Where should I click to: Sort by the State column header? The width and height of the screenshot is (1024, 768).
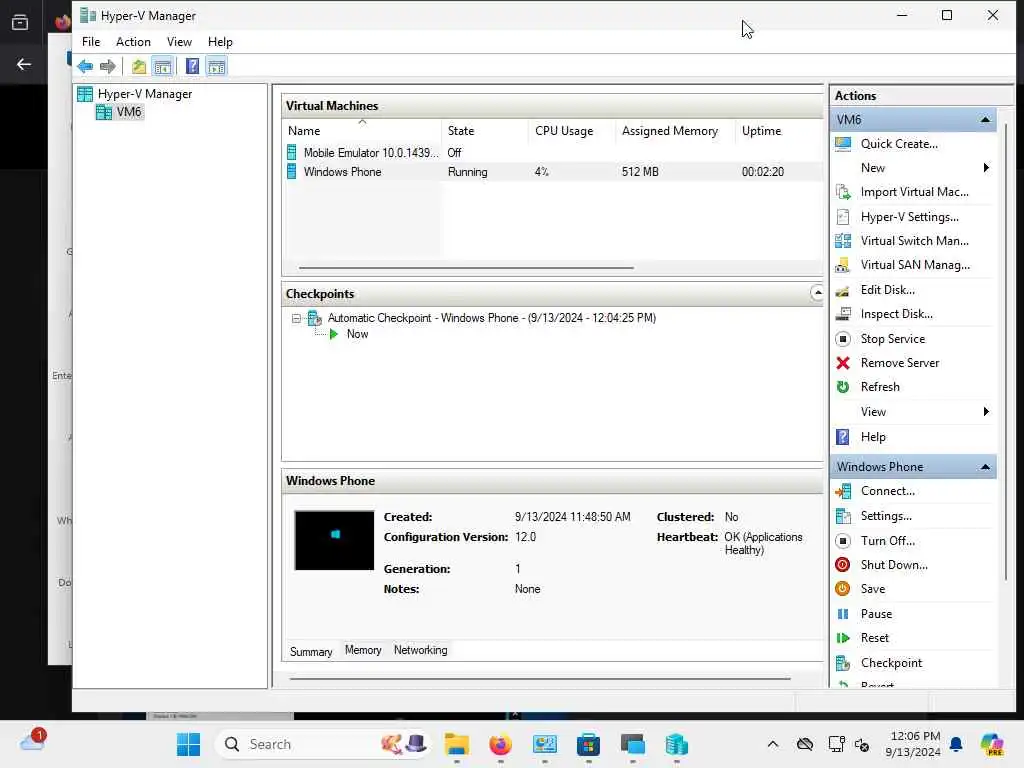pos(485,131)
